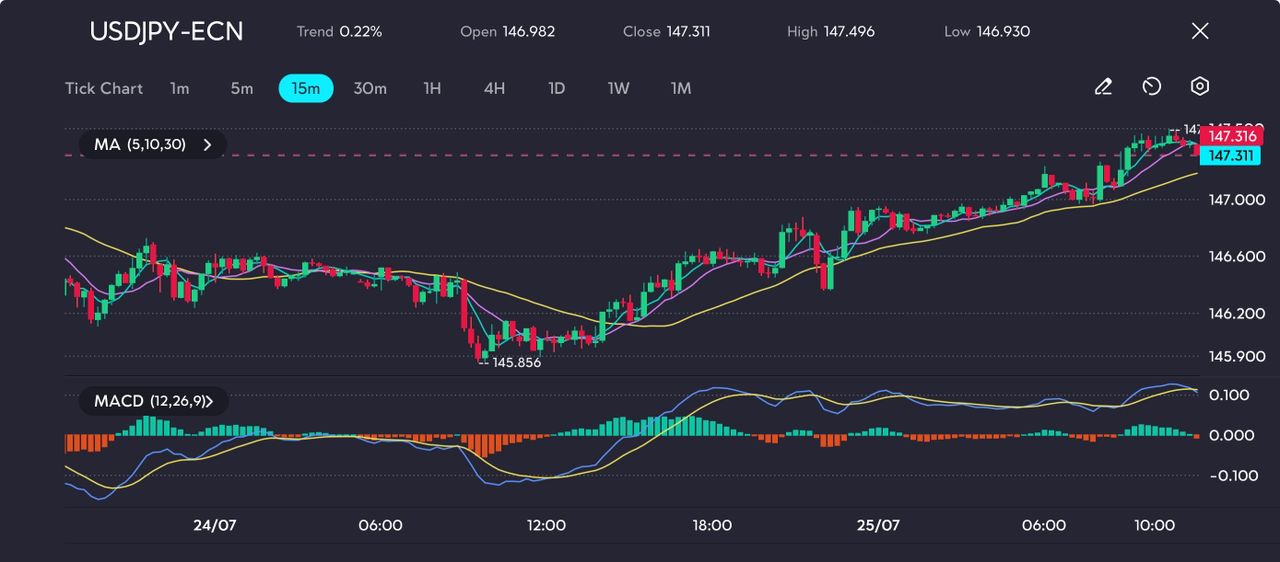Switch to Tick Chart view
Screen dimensions: 1280x562
(104, 88)
